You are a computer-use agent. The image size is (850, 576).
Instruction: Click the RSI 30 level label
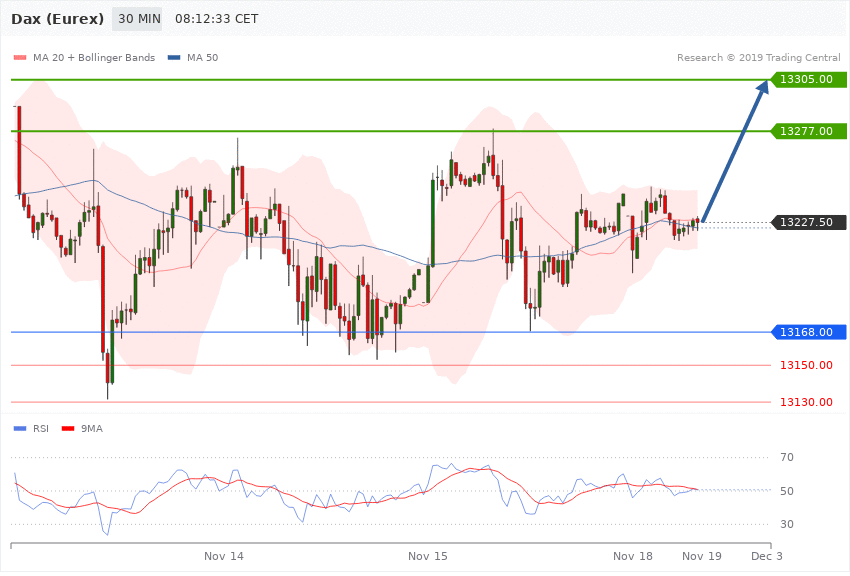[787, 524]
